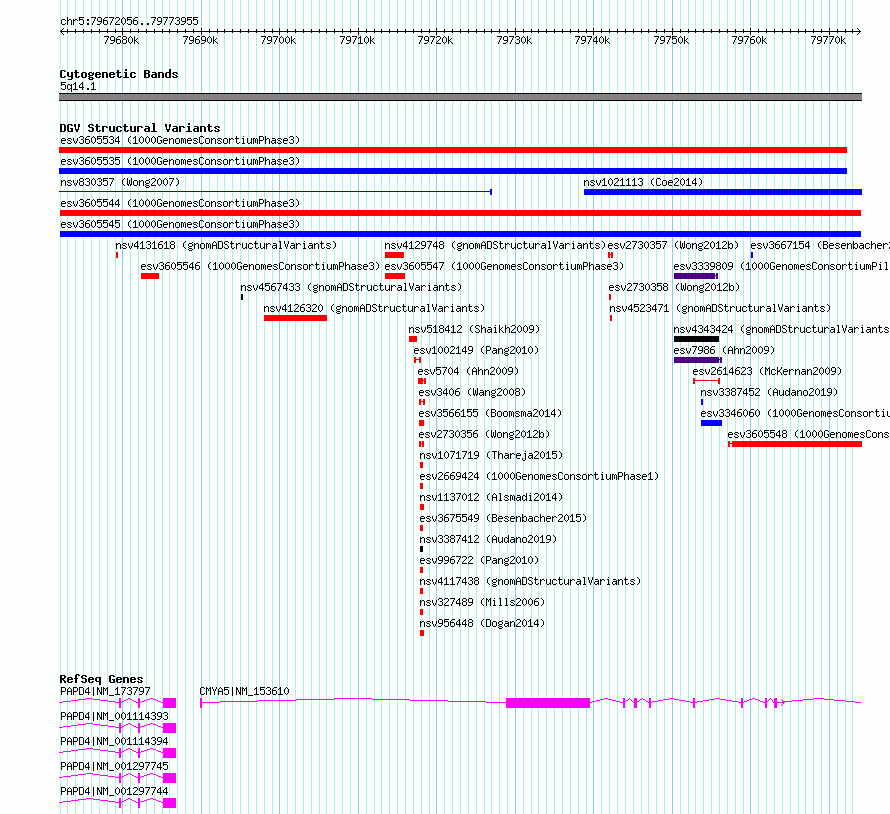Select esv3566155 (Boomsma2014) label
This screenshot has height=814, width=890.
pyautogui.click(x=490, y=413)
